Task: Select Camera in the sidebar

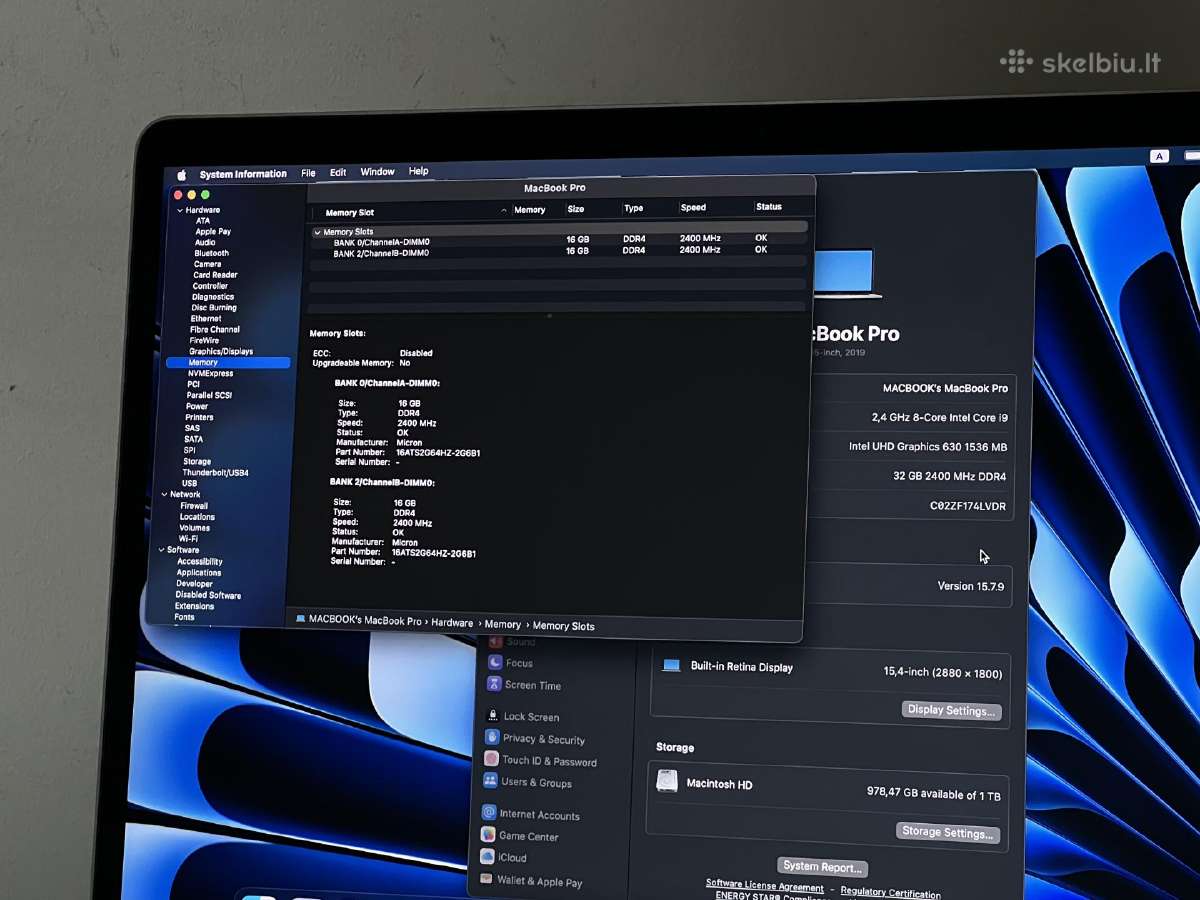Action: point(208,265)
